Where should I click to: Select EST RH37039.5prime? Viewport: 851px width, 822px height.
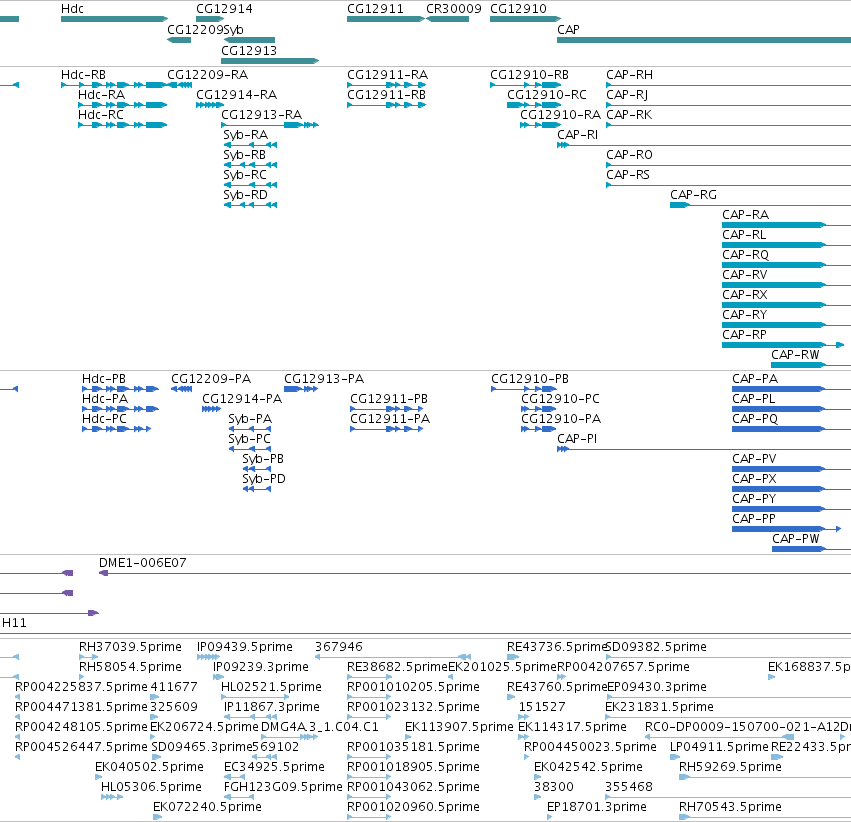click(x=88, y=657)
